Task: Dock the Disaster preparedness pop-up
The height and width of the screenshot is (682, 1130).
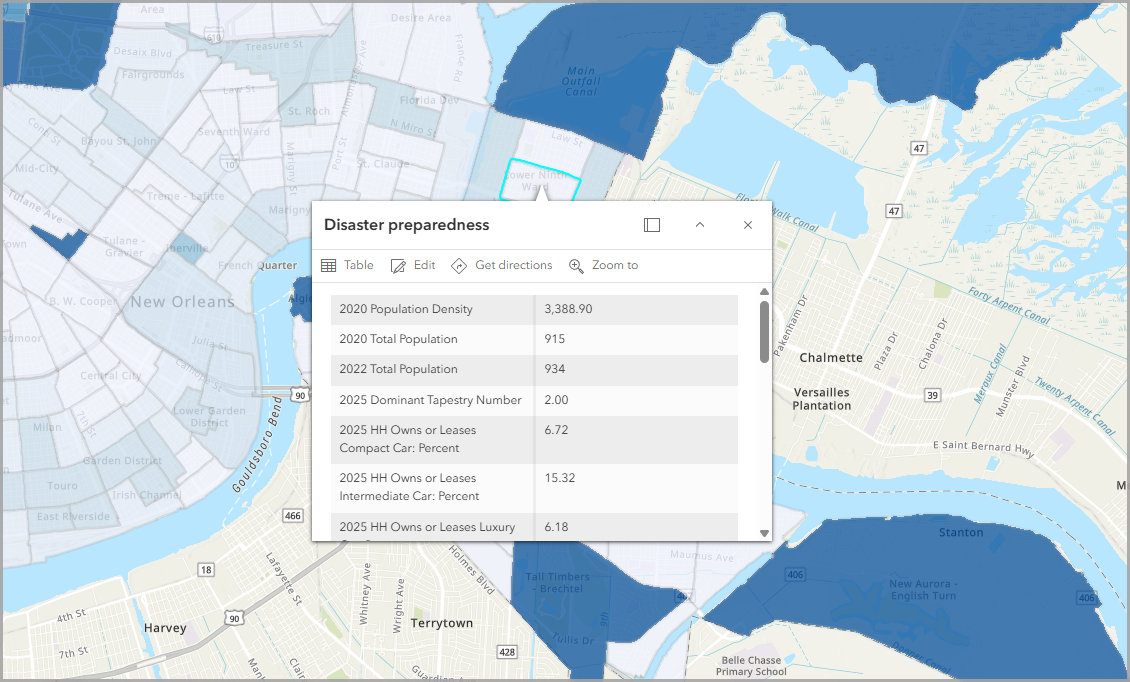Action: click(651, 225)
